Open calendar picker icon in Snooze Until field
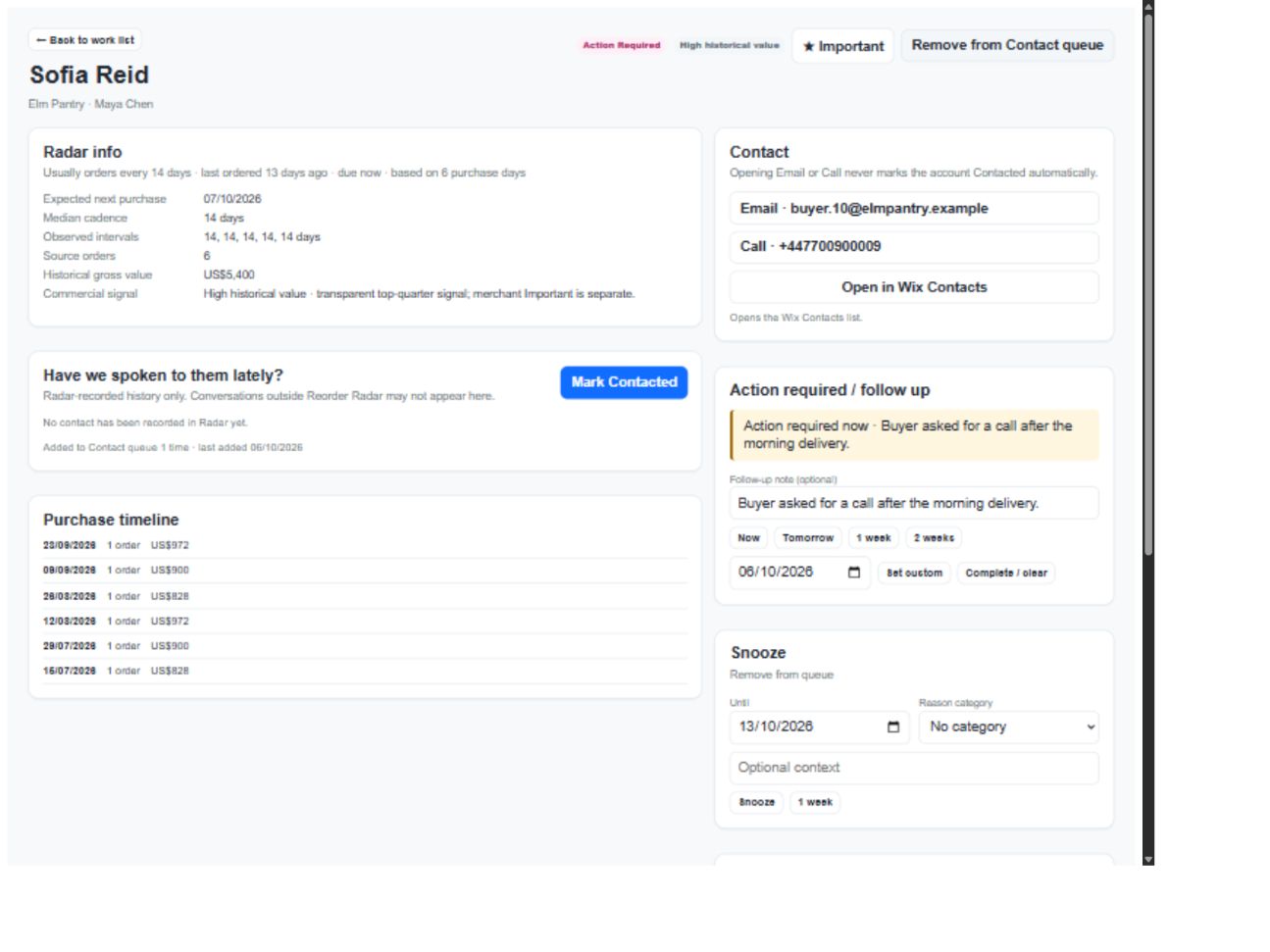The image size is (1270, 952). [x=892, y=727]
